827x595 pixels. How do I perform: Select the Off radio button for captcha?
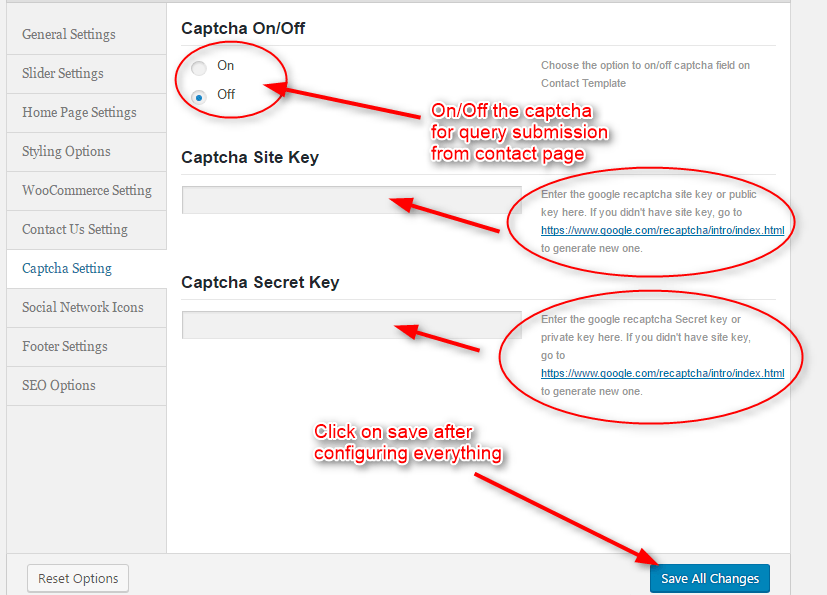199,96
